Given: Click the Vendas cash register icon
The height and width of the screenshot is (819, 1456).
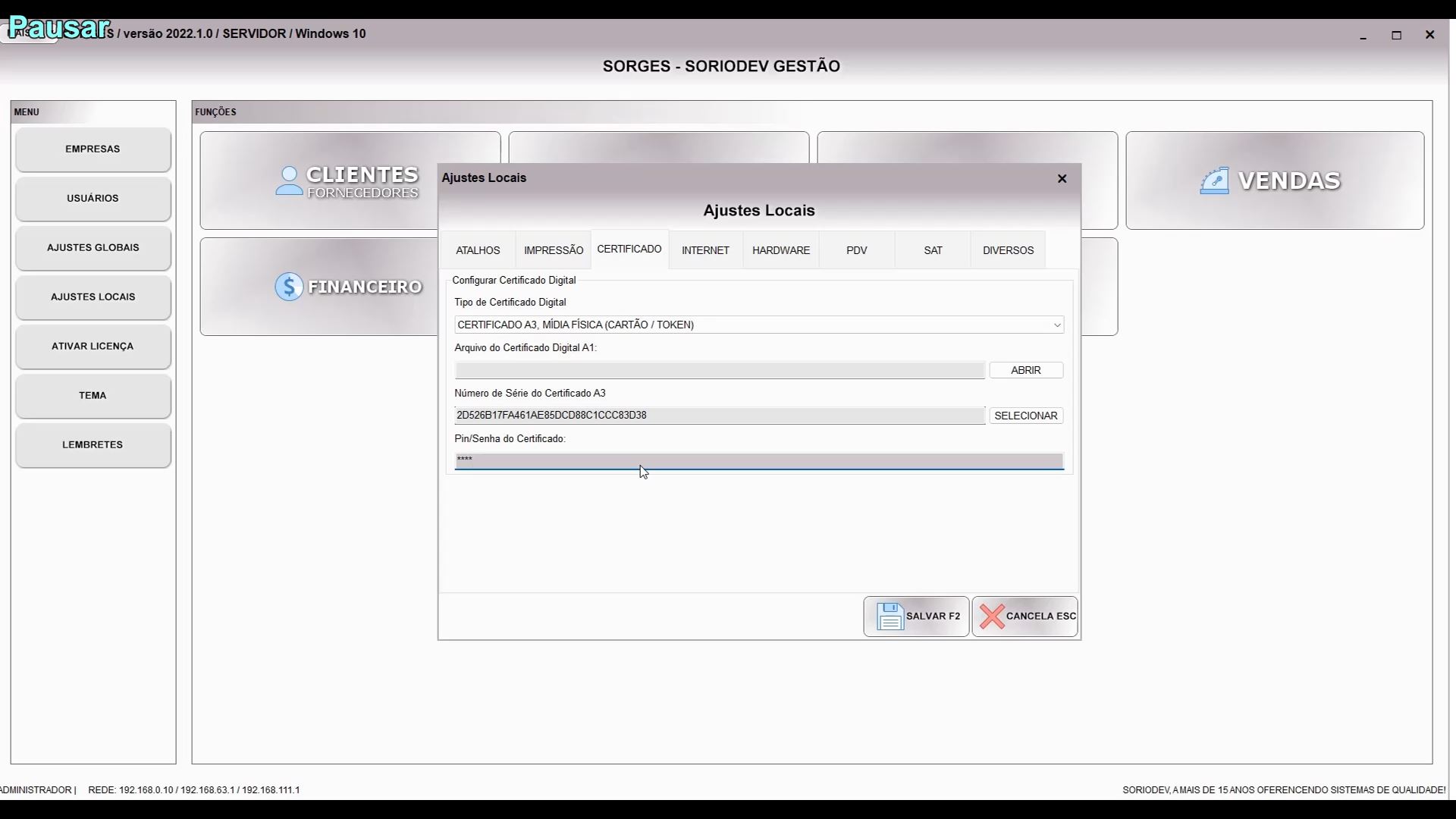Looking at the screenshot, I should tap(1214, 181).
